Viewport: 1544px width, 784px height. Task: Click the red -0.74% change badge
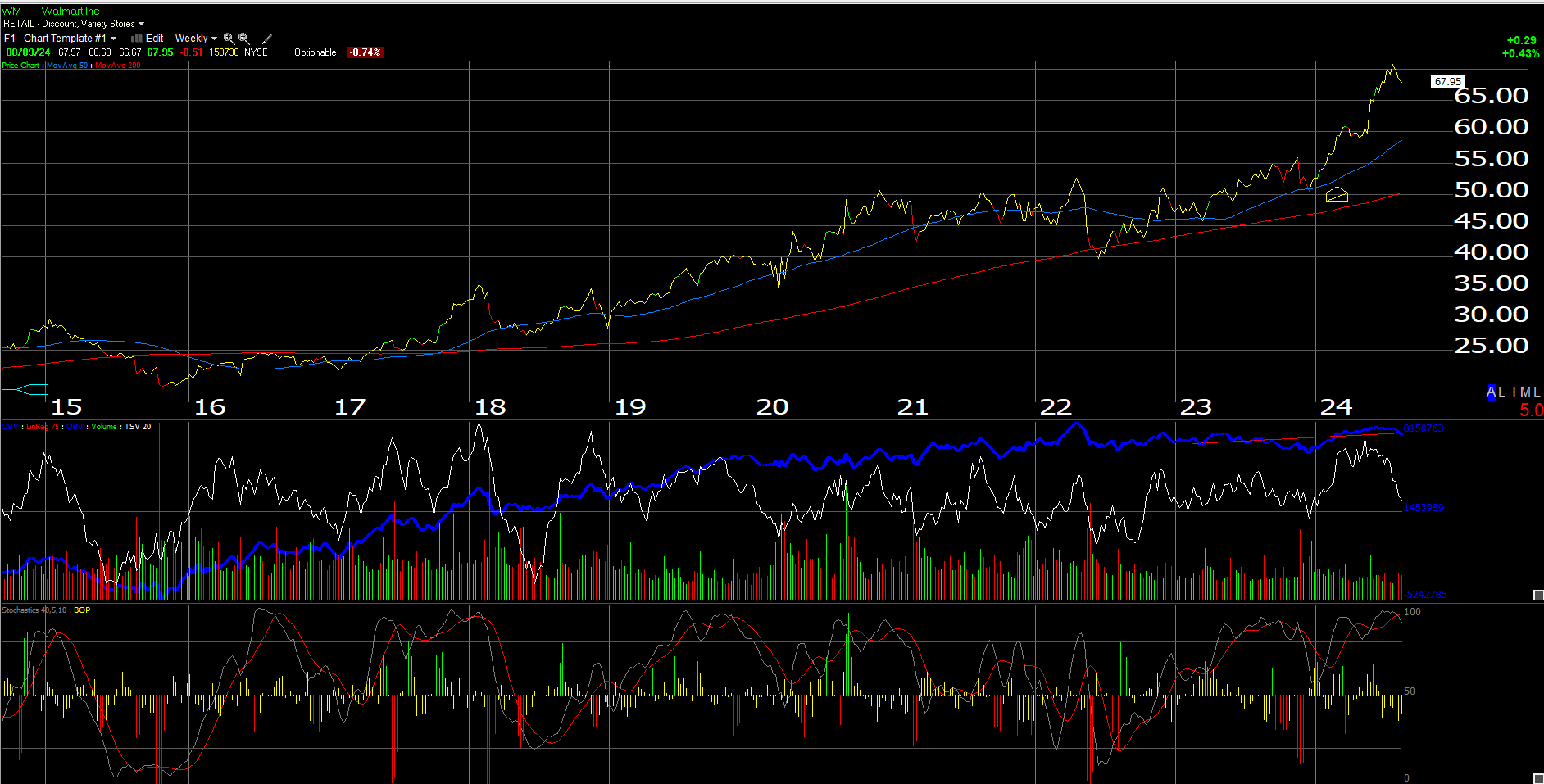tap(365, 52)
